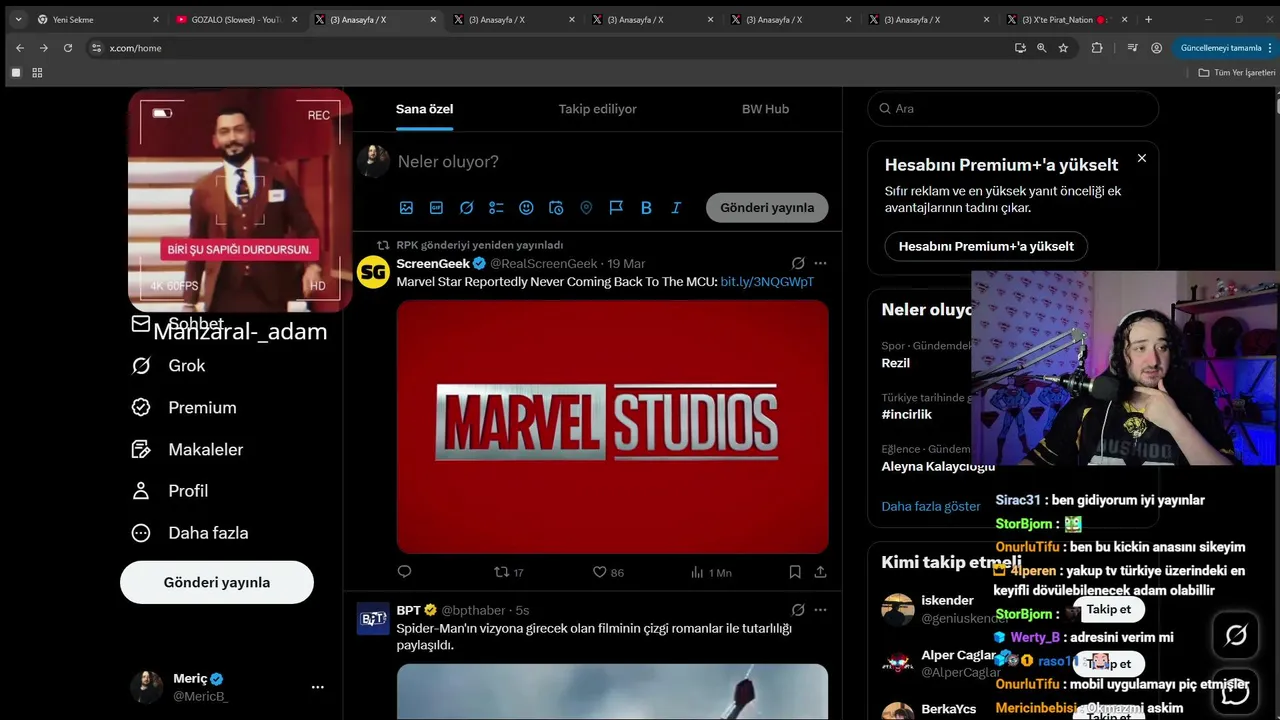Viewport: 1280px width, 720px height.
Task: Open the floating Grok button
Action: pos(1236,635)
